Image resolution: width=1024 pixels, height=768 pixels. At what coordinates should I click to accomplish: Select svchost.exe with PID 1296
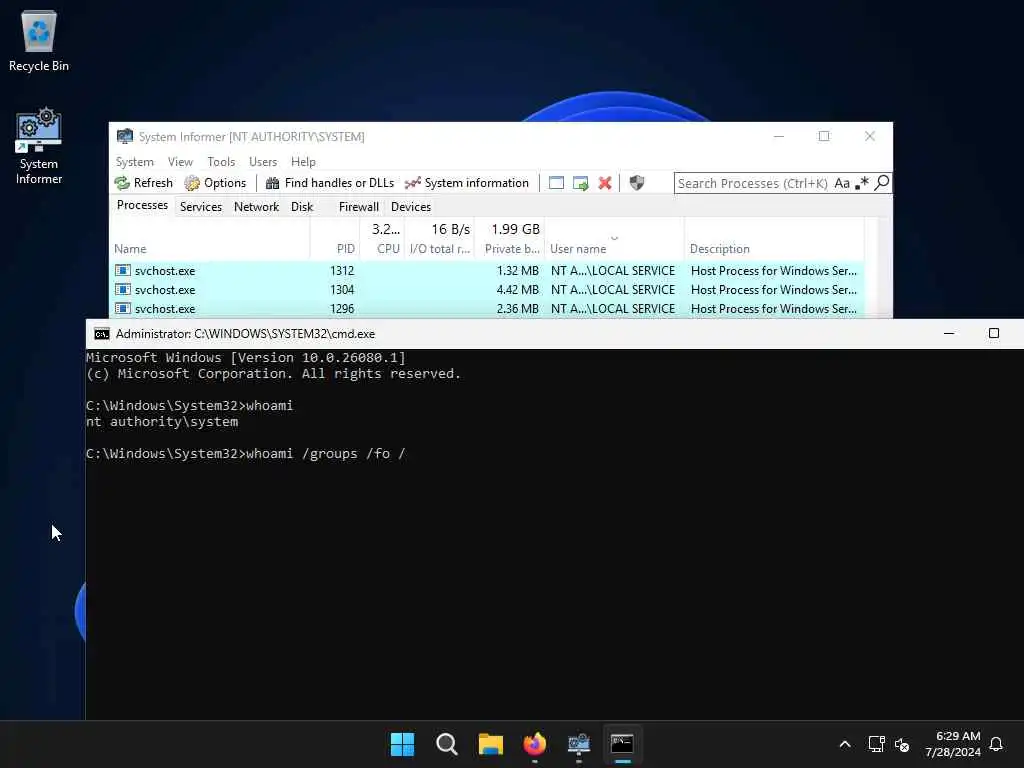click(487, 308)
